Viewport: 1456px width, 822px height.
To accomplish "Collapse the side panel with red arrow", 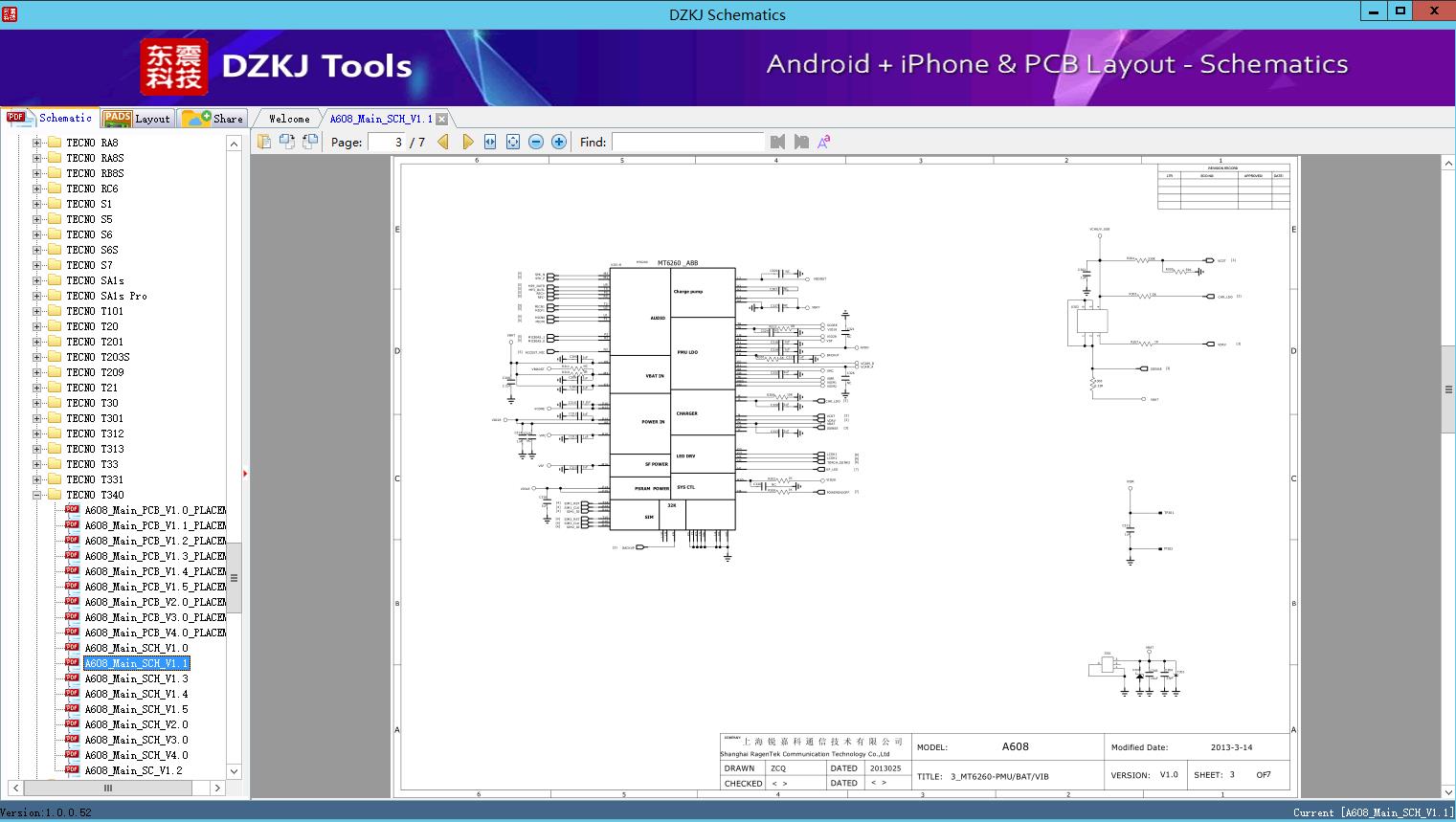I will click(245, 474).
